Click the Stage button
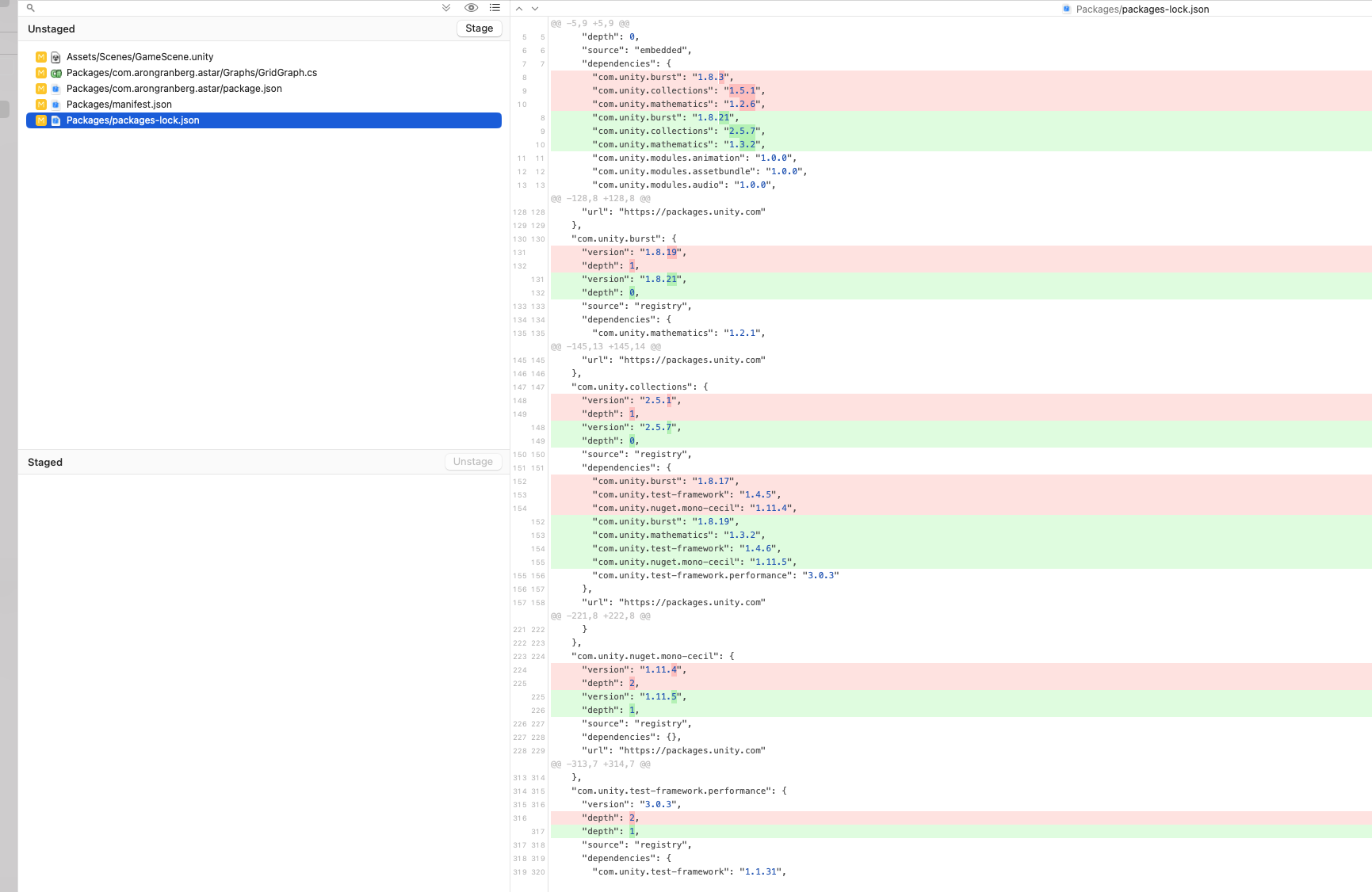This screenshot has height=892, width=1372. click(x=479, y=29)
